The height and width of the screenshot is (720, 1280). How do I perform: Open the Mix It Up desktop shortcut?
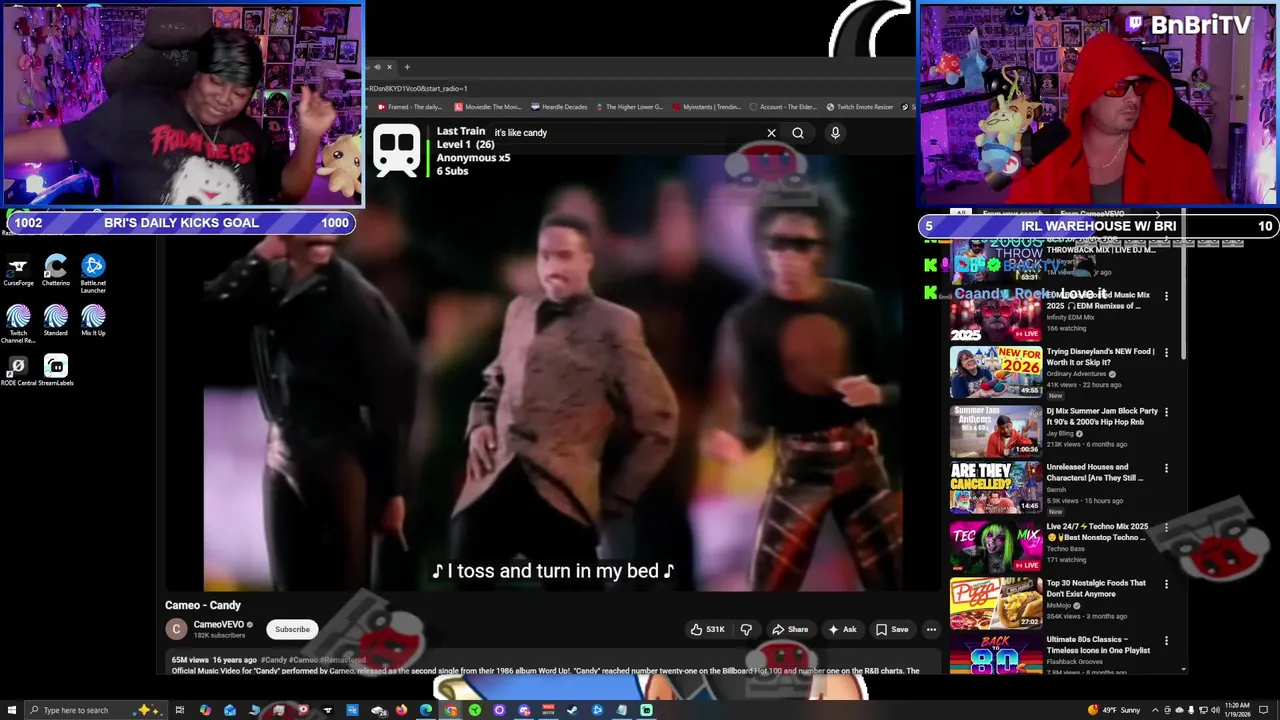(x=93, y=321)
